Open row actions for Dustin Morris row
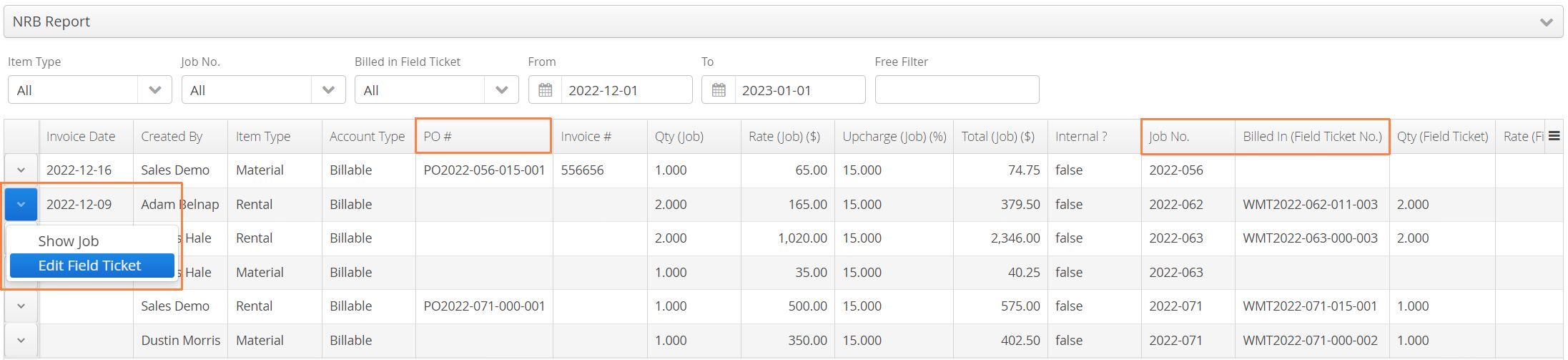The width and height of the screenshot is (1568, 360). tap(21, 341)
